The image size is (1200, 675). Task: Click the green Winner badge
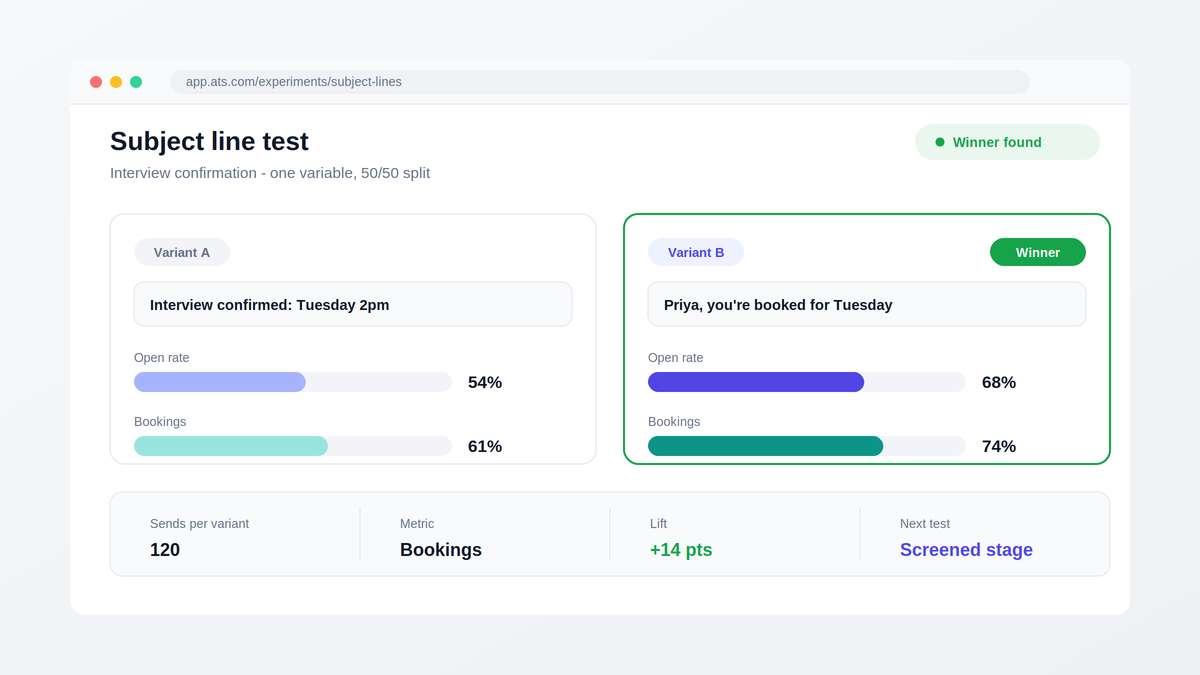[x=1038, y=252]
